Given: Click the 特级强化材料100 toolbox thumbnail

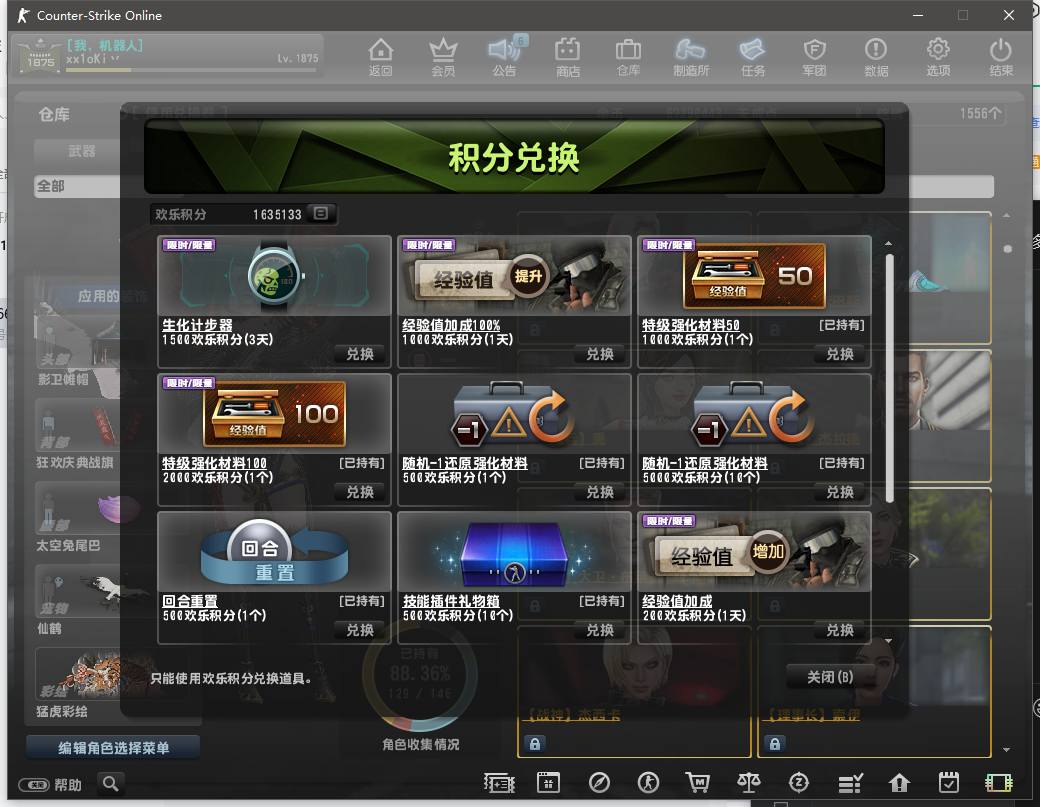Looking at the screenshot, I should pos(275,414).
